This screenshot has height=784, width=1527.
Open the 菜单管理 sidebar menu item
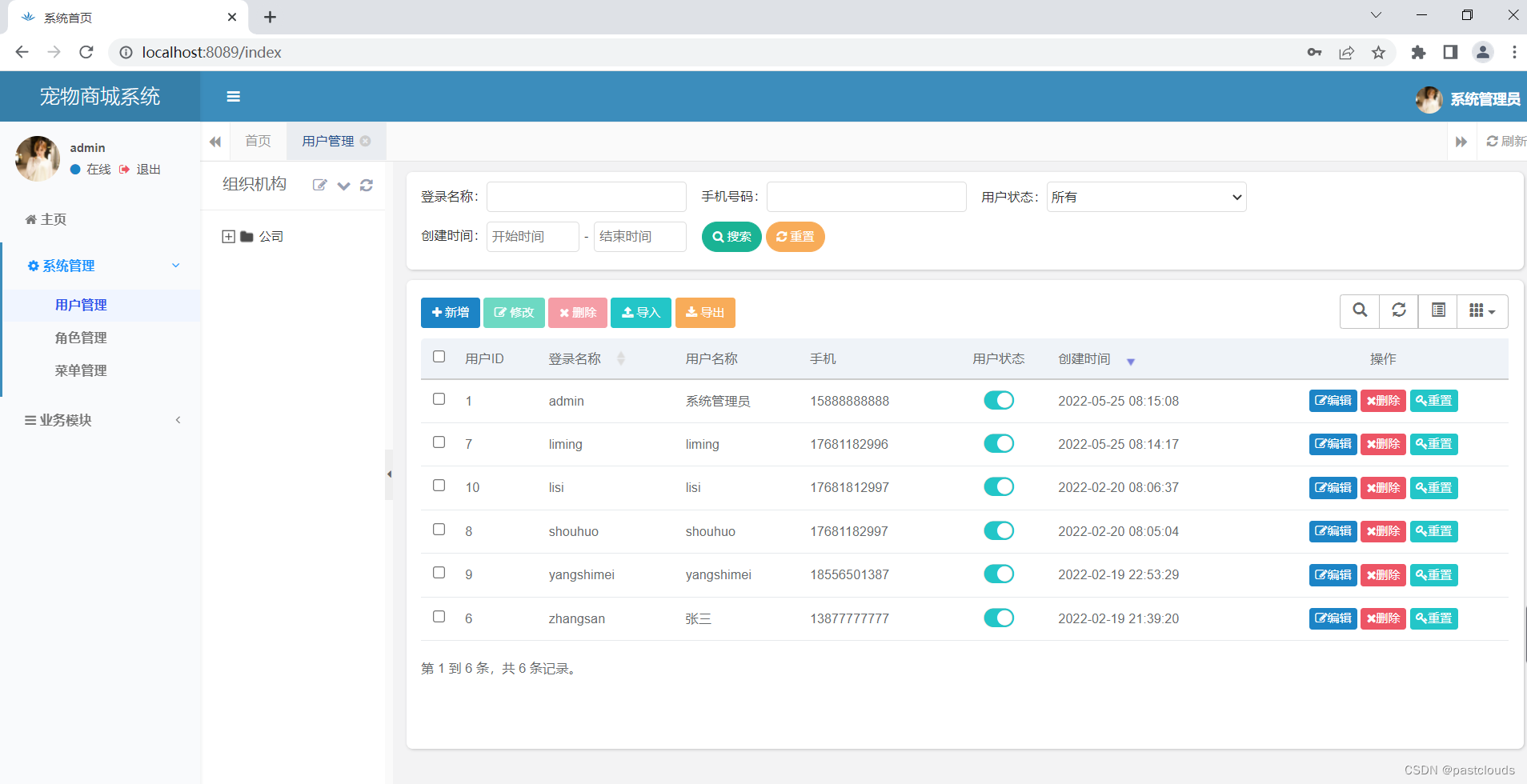pos(81,370)
